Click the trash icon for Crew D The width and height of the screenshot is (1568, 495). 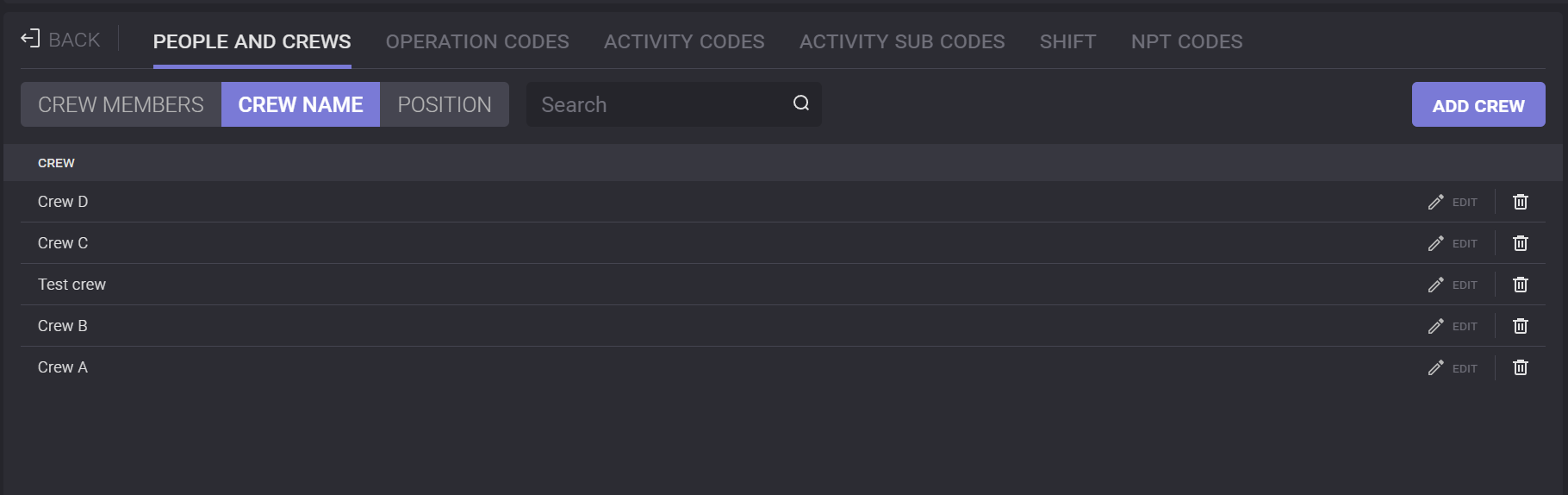(1521, 202)
